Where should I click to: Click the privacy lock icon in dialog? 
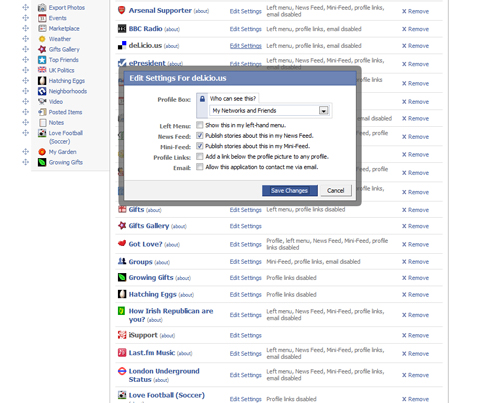202,99
